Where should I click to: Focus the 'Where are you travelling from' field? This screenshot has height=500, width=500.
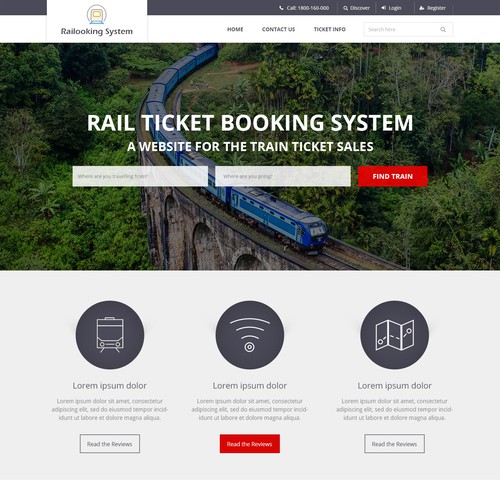pos(140,176)
